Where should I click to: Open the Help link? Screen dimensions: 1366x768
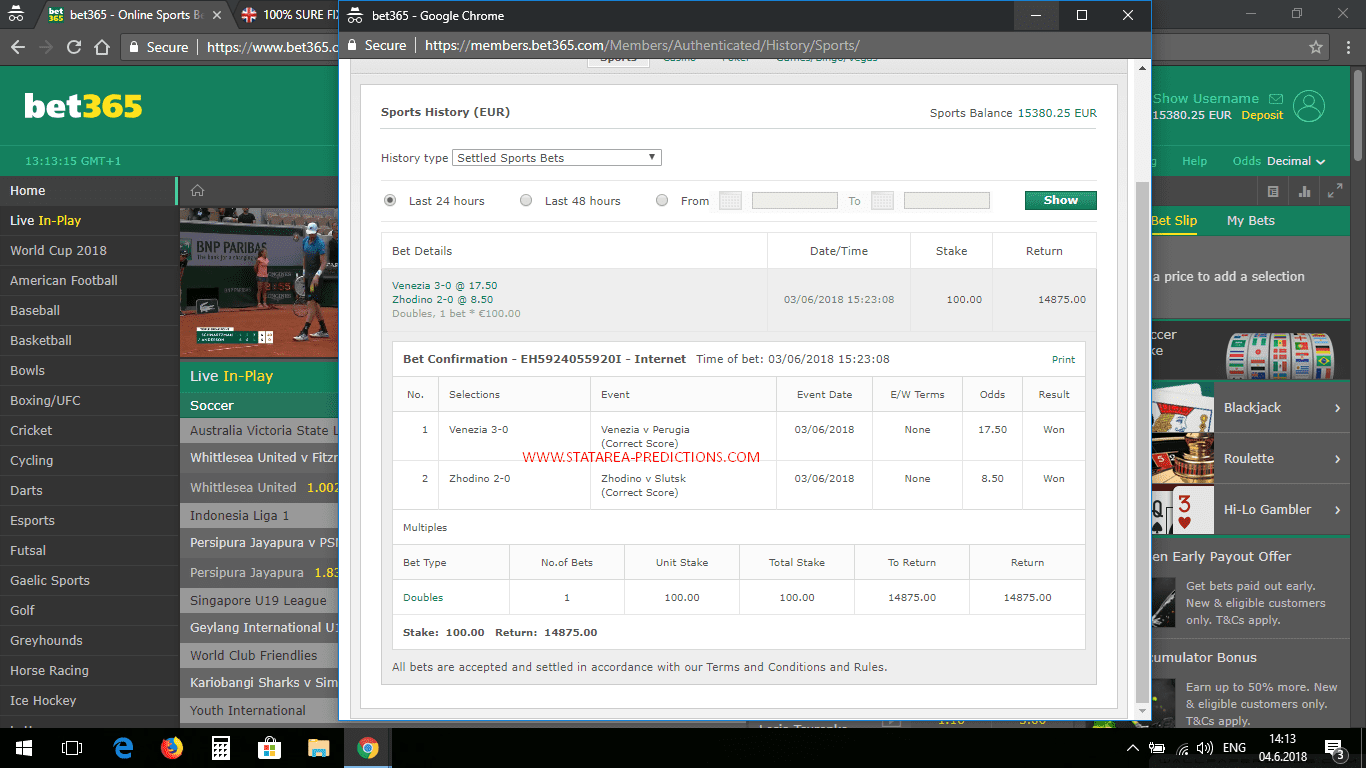(x=1194, y=161)
